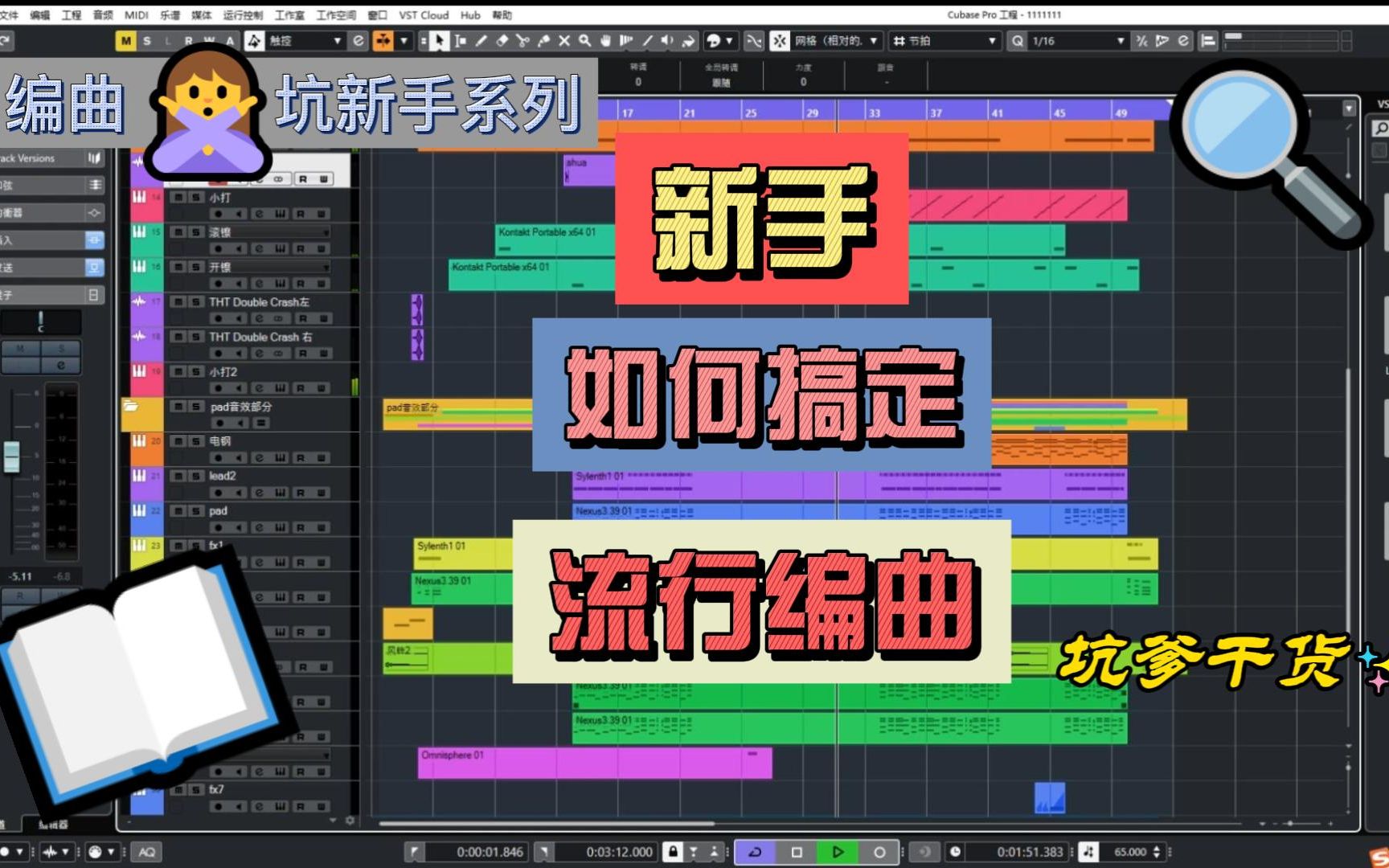
Task: Expand the auto-scroll options arrow
Action: tap(404, 41)
